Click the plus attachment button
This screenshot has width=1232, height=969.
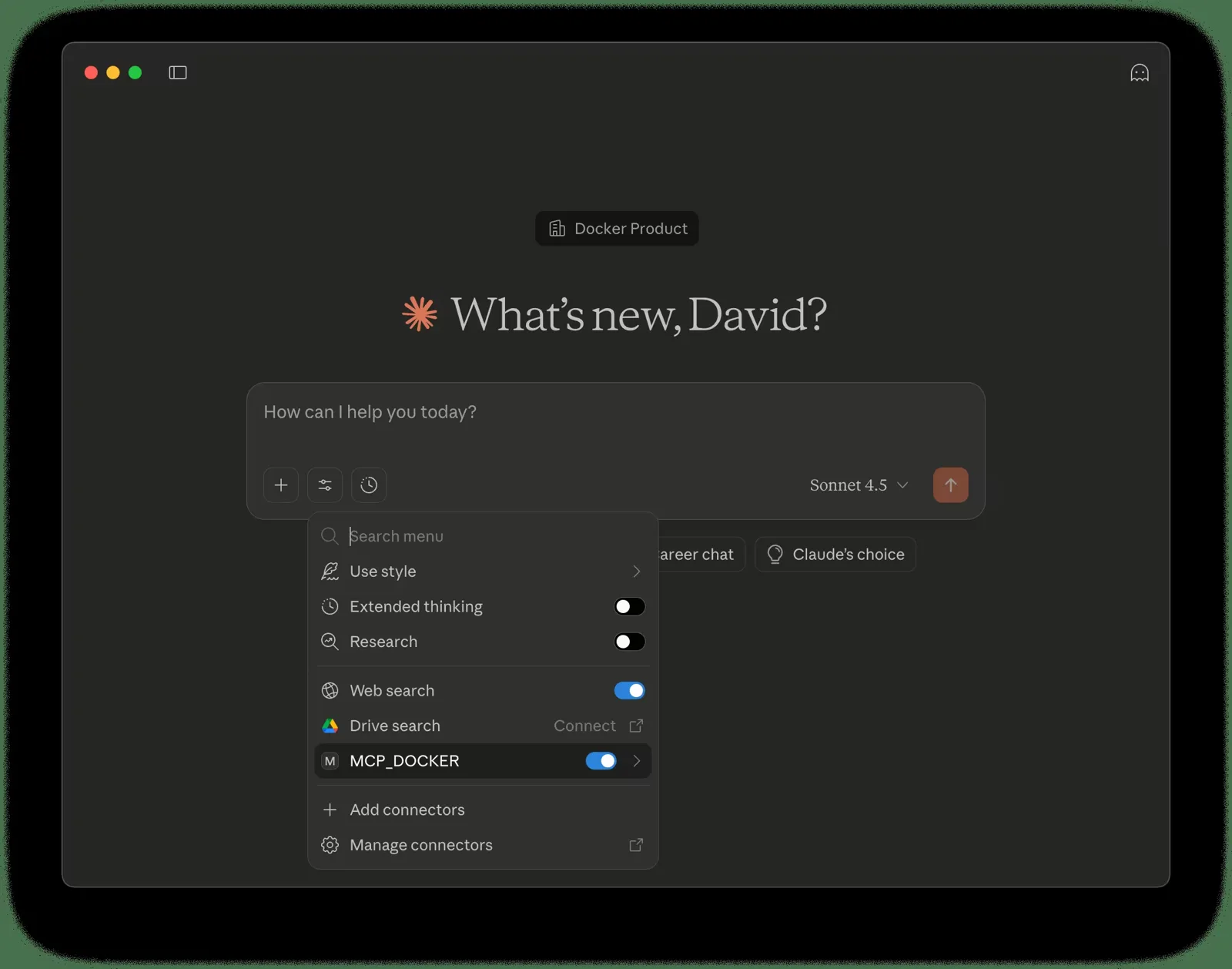coord(281,485)
